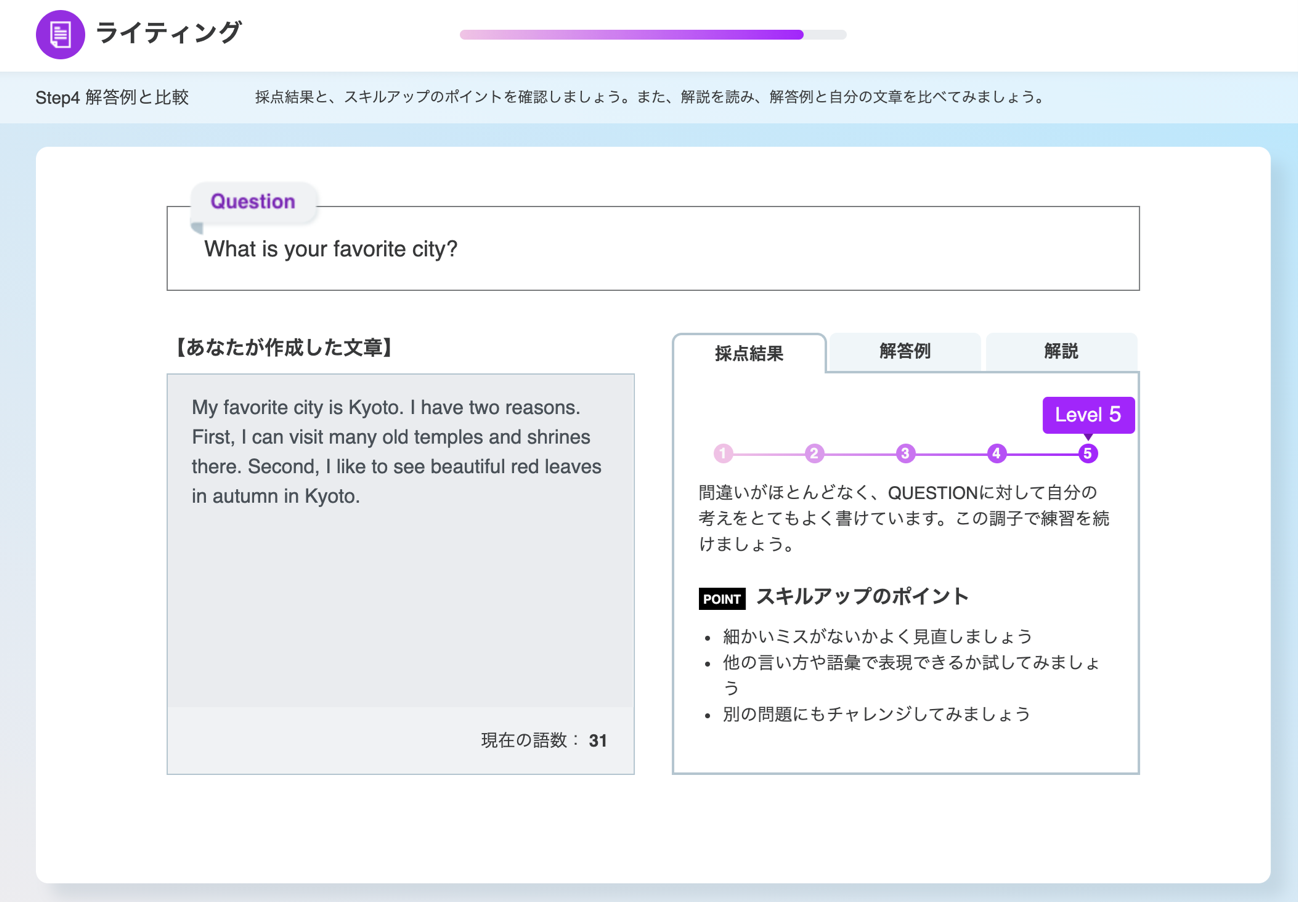Click the ライティング page title
The height and width of the screenshot is (902, 1298).
click(168, 33)
